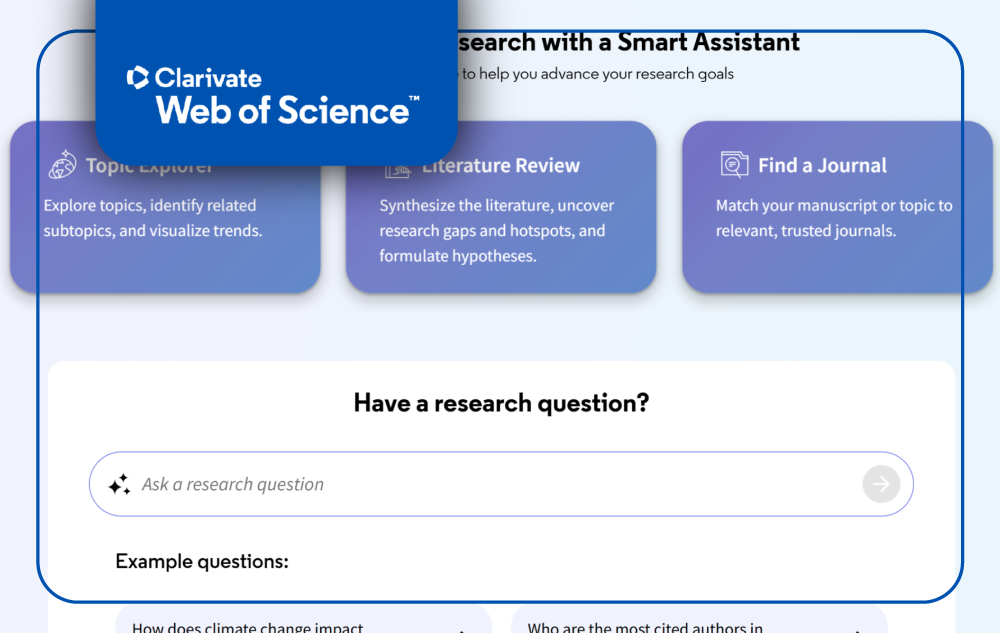
Task: Click the Clarivate logo mark
Action: 138,78
